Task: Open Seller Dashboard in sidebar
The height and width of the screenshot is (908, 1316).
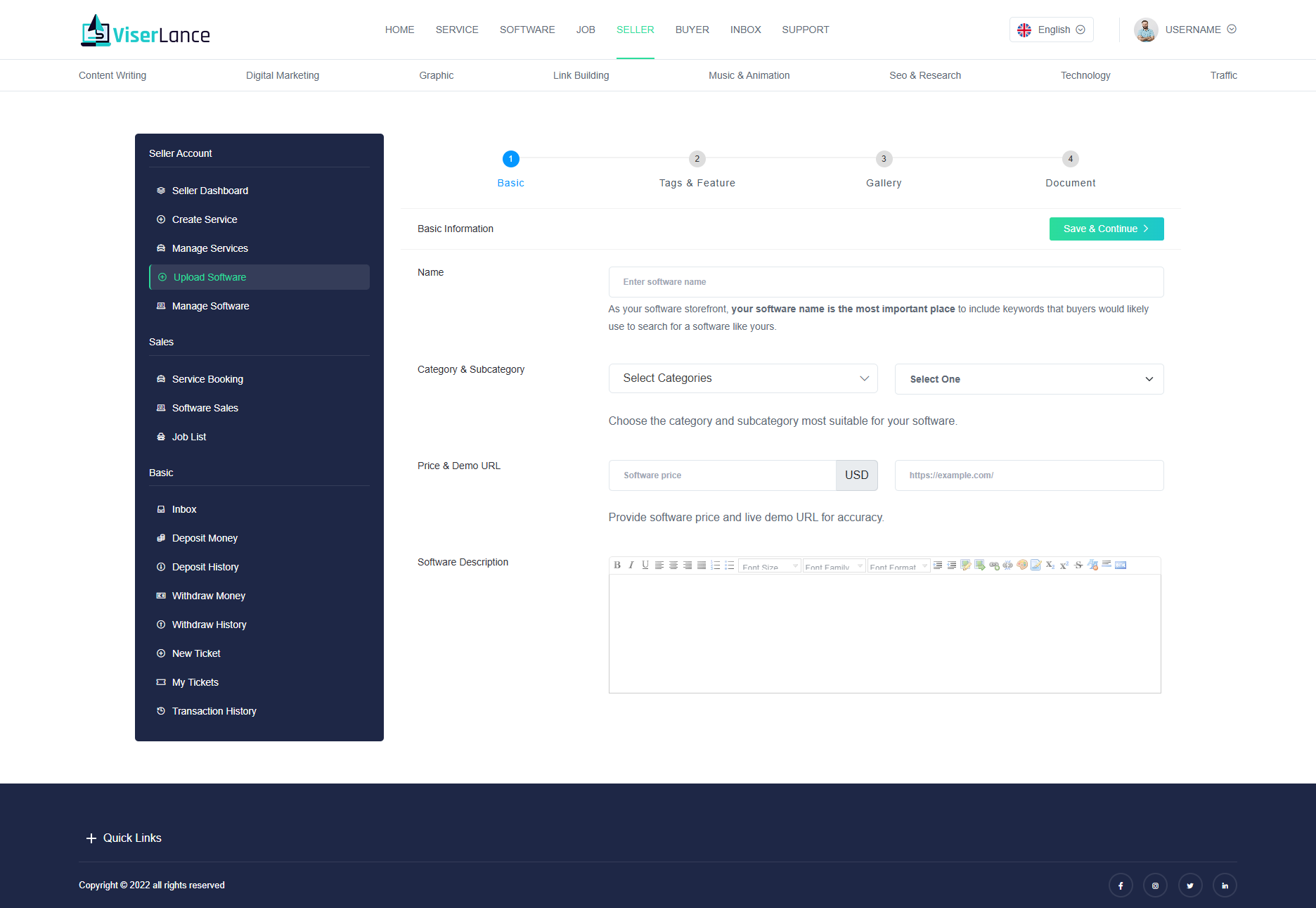Action: click(x=259, y=191)
